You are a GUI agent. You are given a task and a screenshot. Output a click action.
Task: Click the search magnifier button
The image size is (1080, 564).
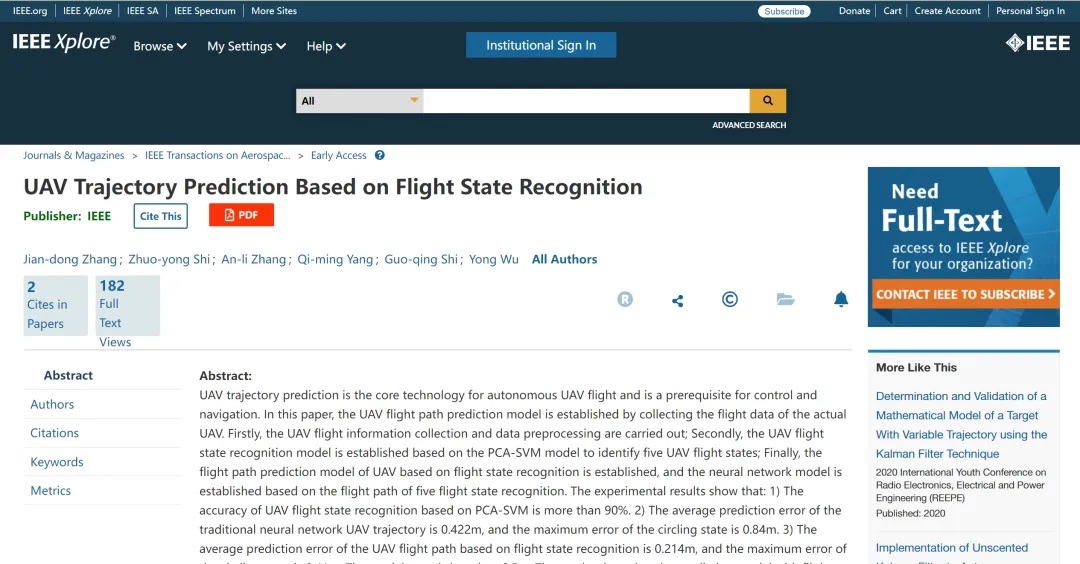point(768,101)
